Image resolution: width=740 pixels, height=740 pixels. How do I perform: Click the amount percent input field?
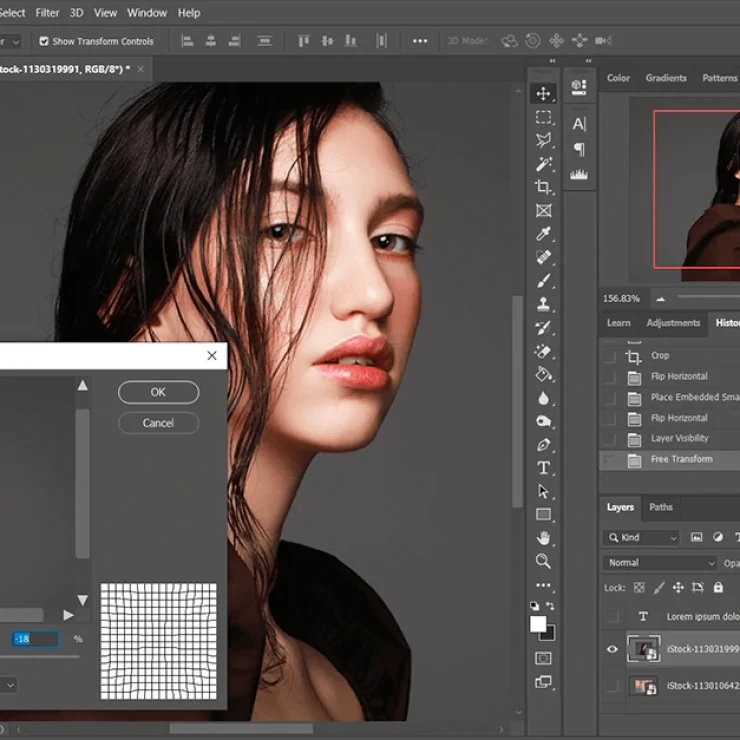pos(35,639)
